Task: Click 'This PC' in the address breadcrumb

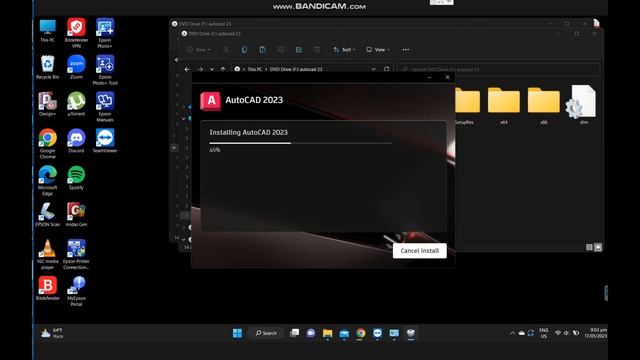Action: (255, 69)
